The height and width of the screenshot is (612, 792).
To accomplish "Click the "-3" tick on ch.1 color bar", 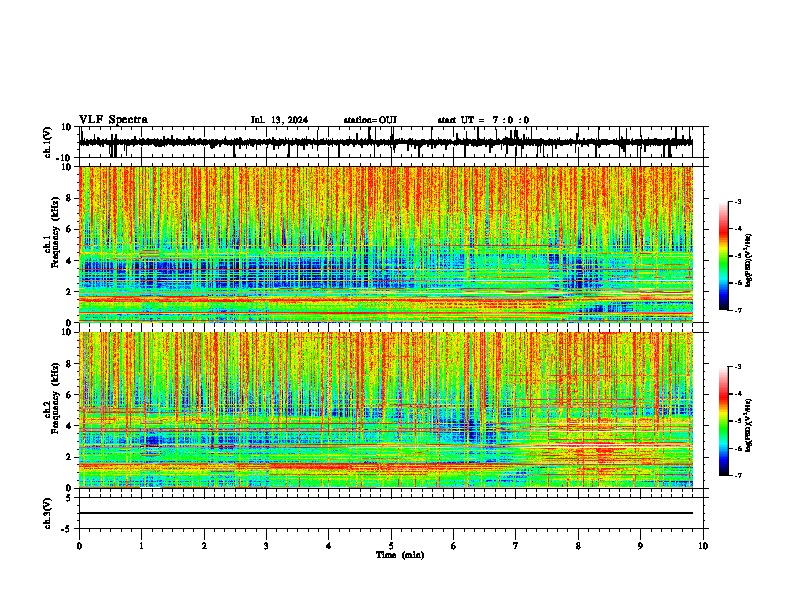I will (x=737, y=201).
